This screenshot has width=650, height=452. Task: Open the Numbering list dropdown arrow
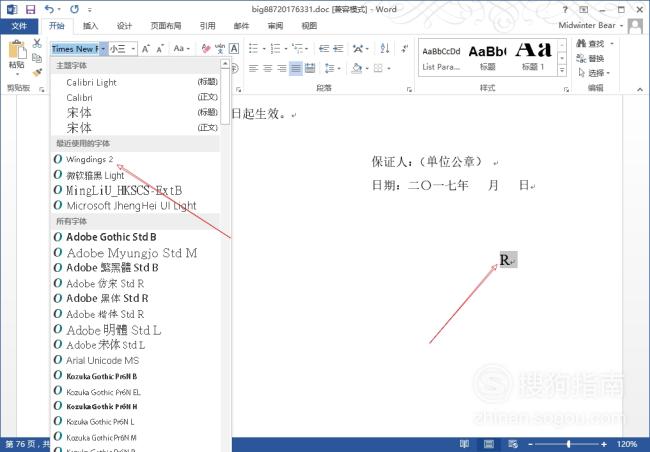coord(286,49)
